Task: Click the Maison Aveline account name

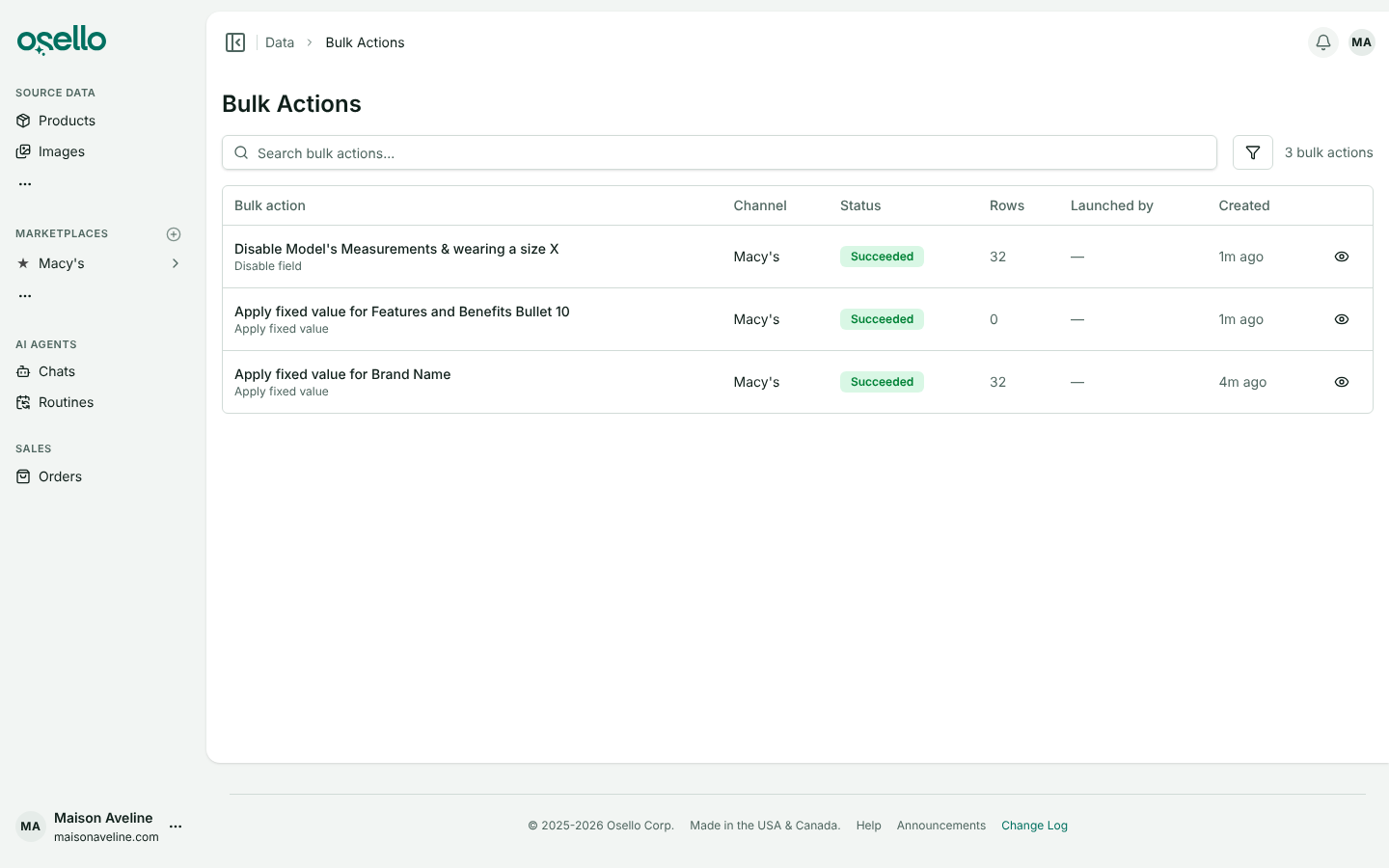Action: click(103, 818)
